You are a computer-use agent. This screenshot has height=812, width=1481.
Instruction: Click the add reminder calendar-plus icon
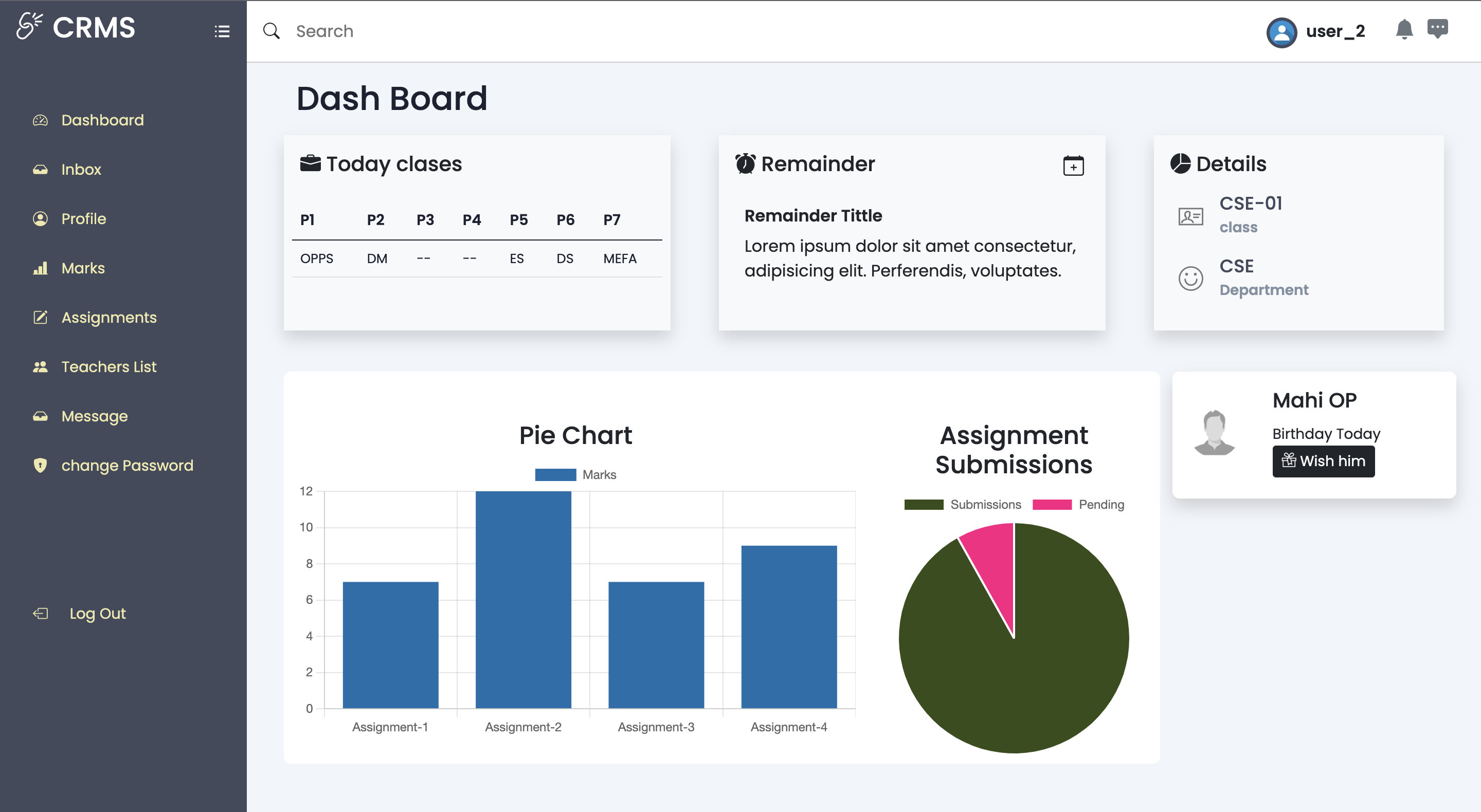(x=1073, y=165)
